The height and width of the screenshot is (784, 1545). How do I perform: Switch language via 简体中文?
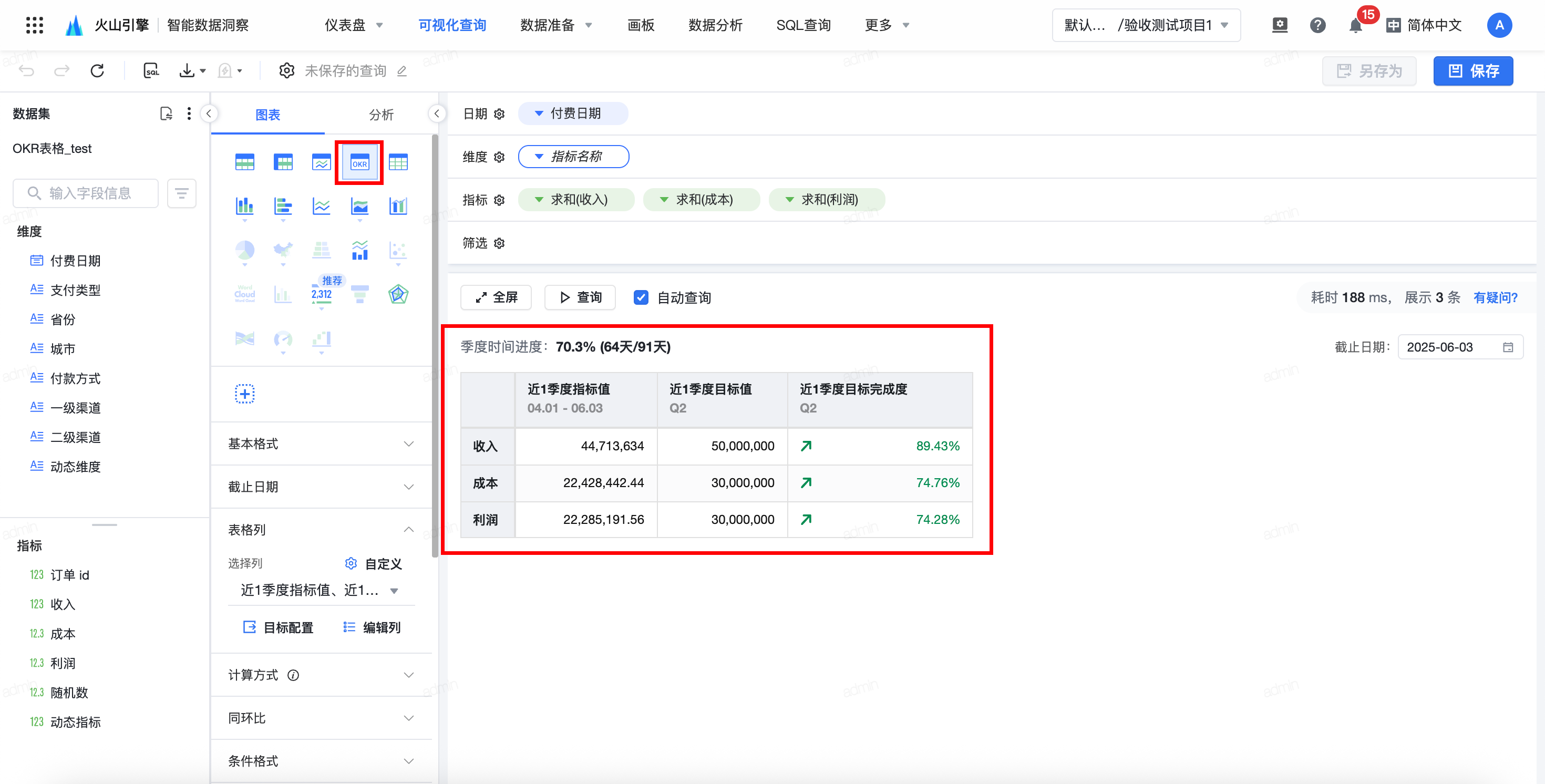coord(1424,25)
